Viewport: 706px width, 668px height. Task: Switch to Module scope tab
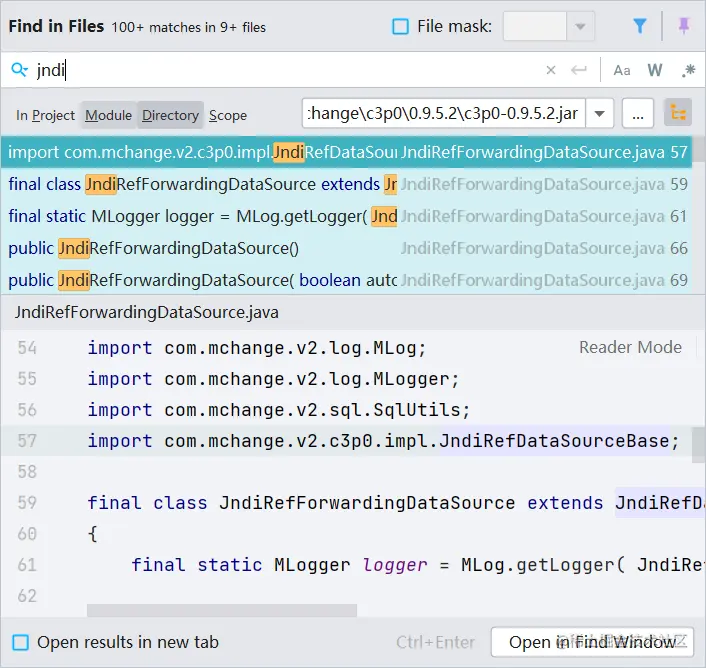109,116
